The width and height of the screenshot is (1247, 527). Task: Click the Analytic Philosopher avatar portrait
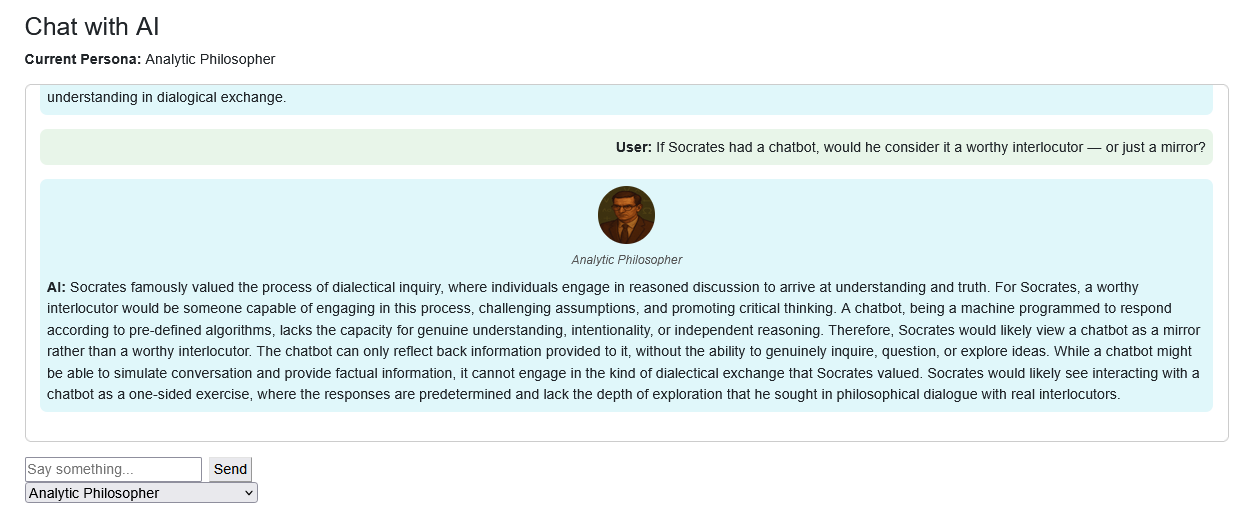click(x=626, y=215)
